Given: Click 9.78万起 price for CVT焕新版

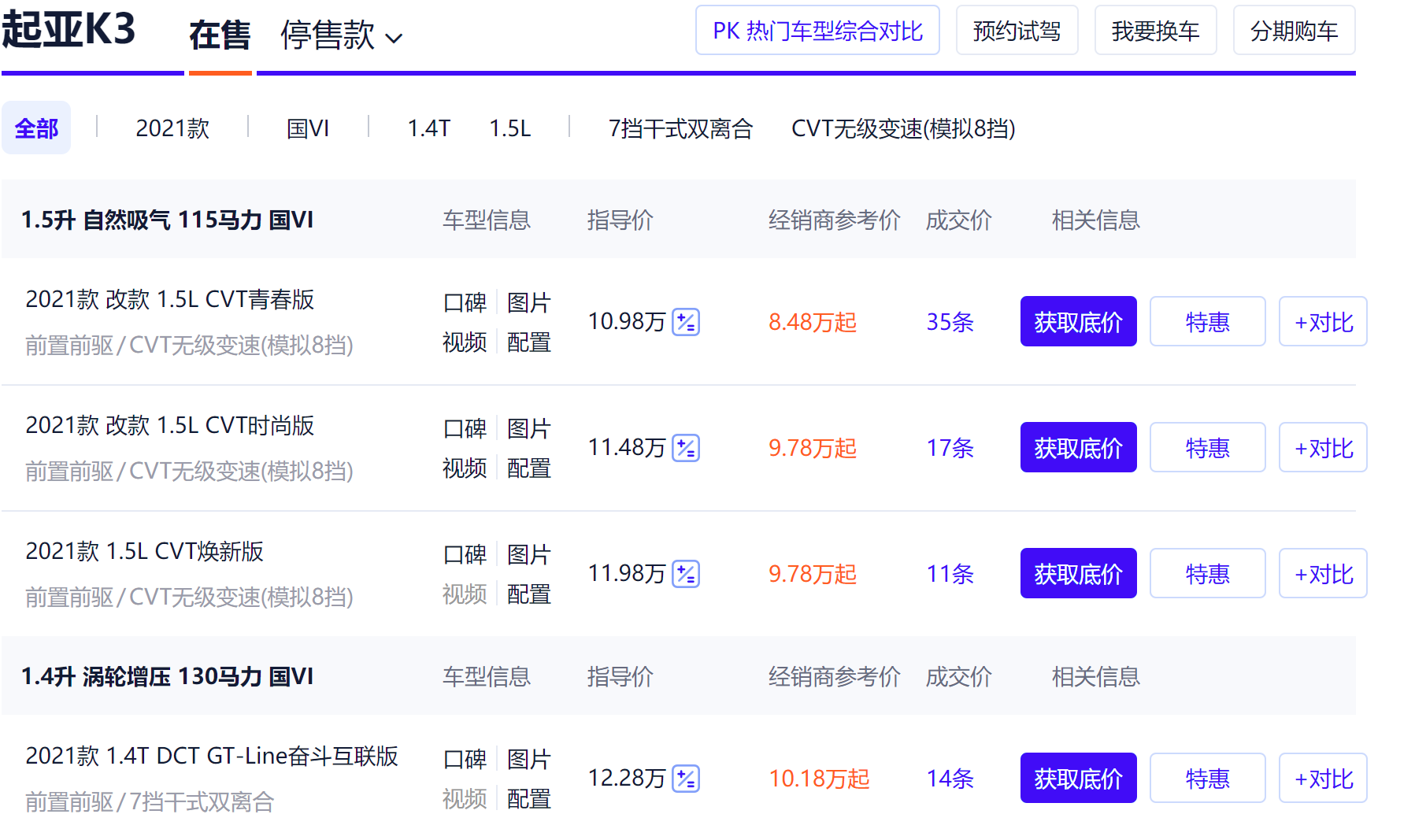Looking at the screenshot, I should (813, 574).
